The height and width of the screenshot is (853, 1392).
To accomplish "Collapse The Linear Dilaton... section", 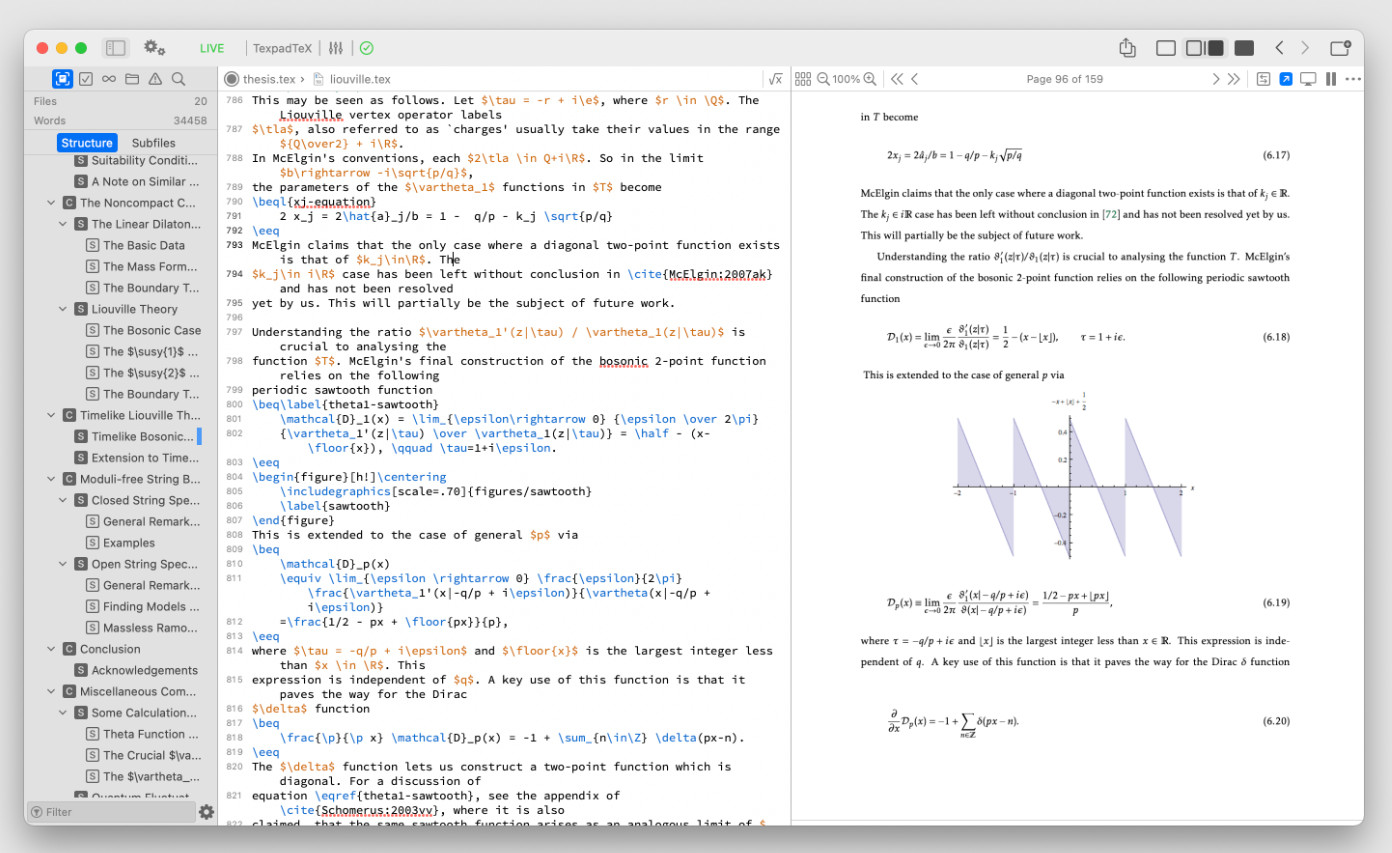I will pyautogui.click(x=63, y=224).
